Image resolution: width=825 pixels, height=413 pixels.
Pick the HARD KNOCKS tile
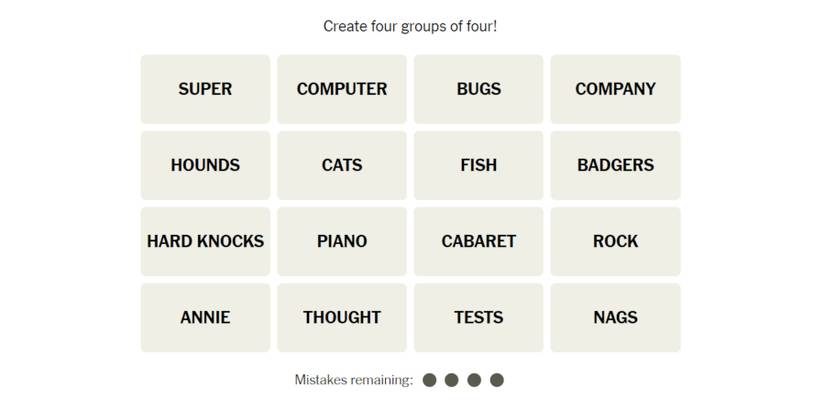[205, 241]
